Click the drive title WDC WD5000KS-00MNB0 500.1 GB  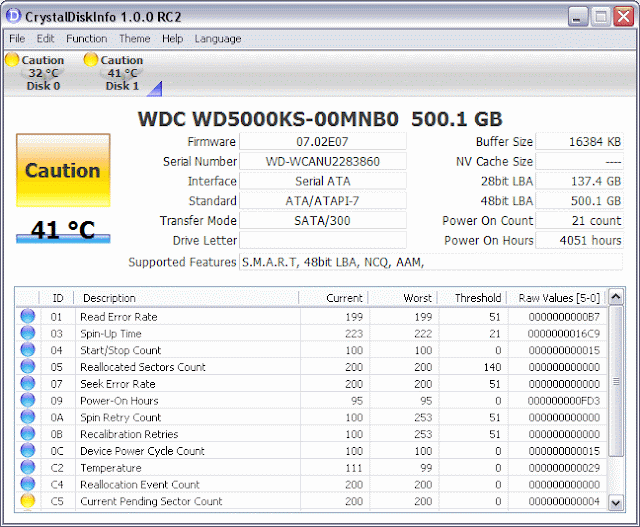(320, 119)
